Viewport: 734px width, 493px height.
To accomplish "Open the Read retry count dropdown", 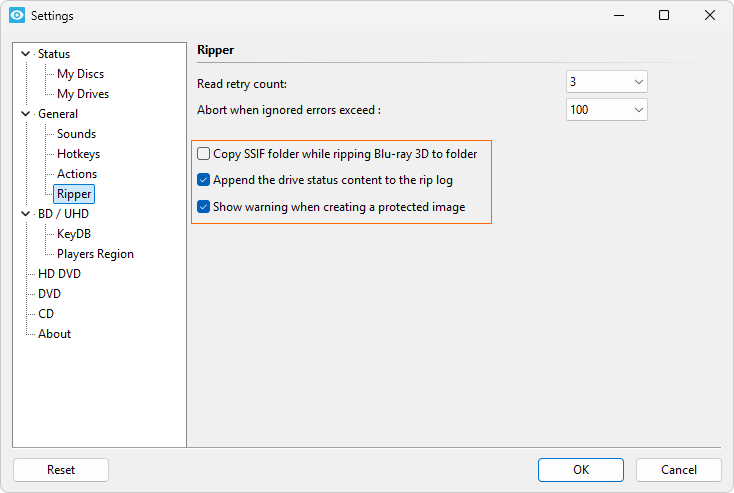I will [x=607, y=82].
